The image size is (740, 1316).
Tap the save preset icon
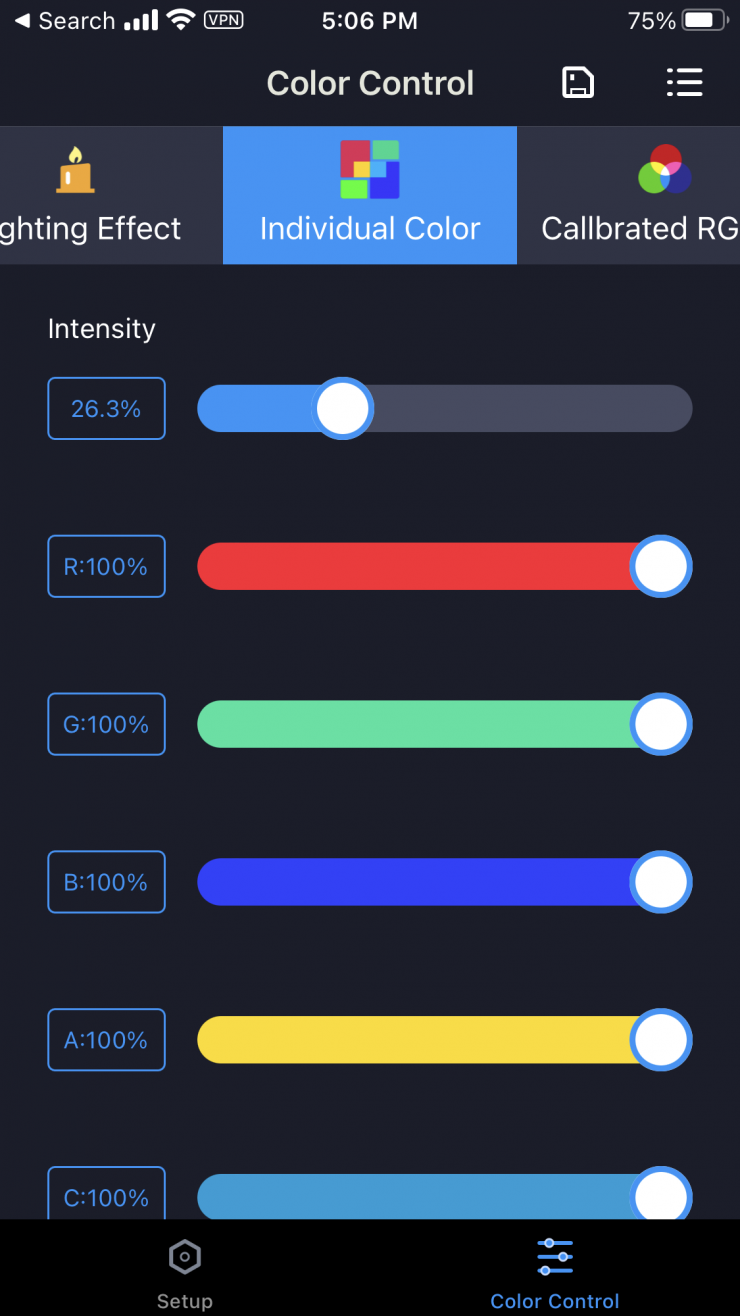(x=578, y=83)
